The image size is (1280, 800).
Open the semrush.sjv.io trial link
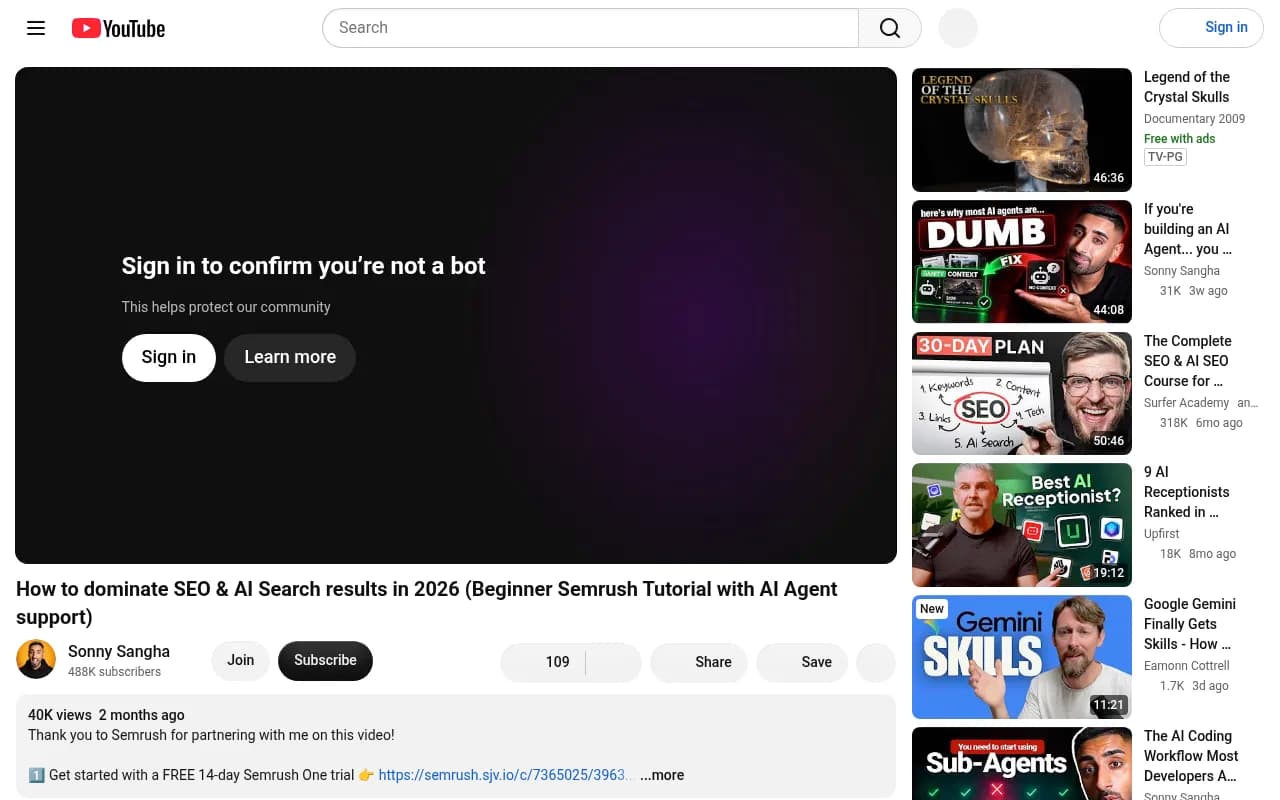coord(505,775)
